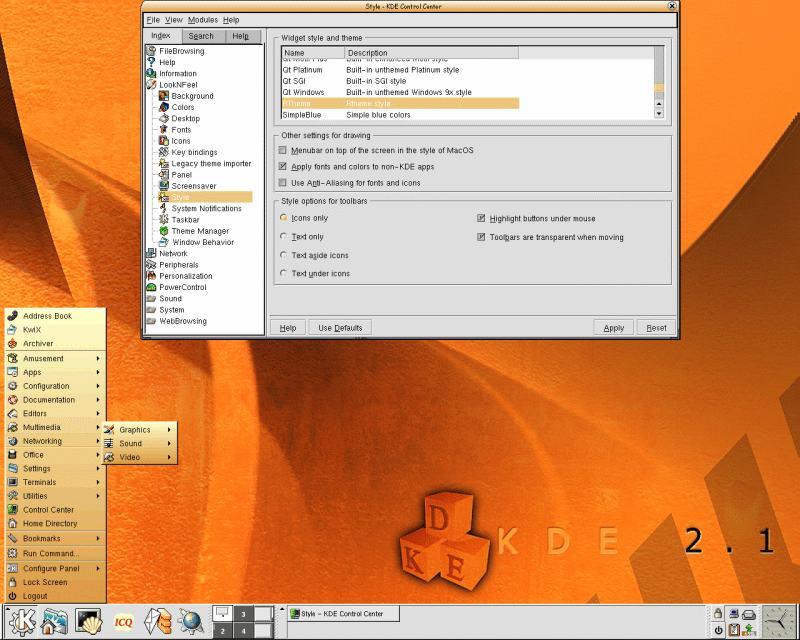Open the Colors module

point(177,107)
